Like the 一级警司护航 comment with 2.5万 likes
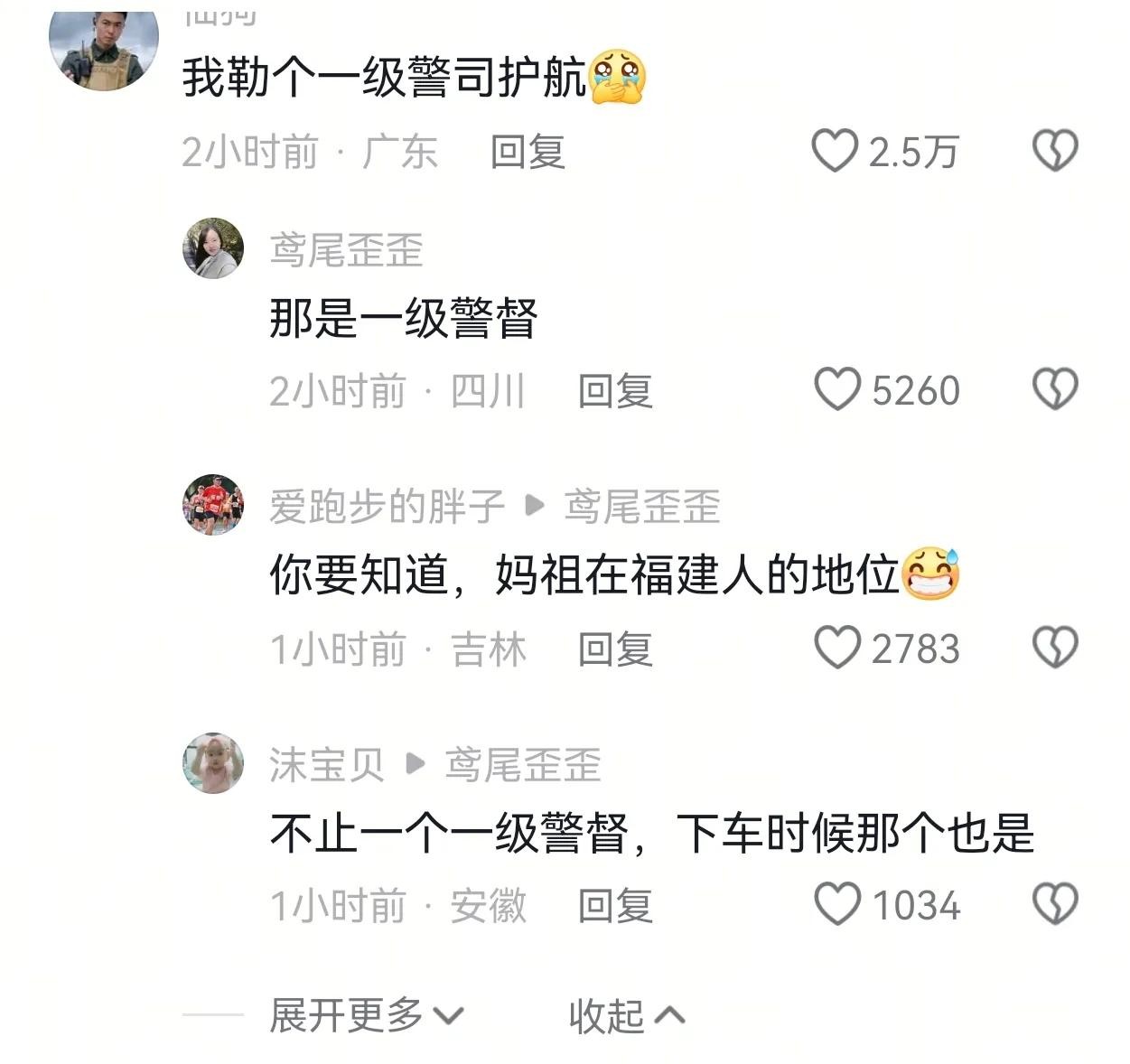The height and width of the screenshot is (1064, 1130). click(834, 151)
